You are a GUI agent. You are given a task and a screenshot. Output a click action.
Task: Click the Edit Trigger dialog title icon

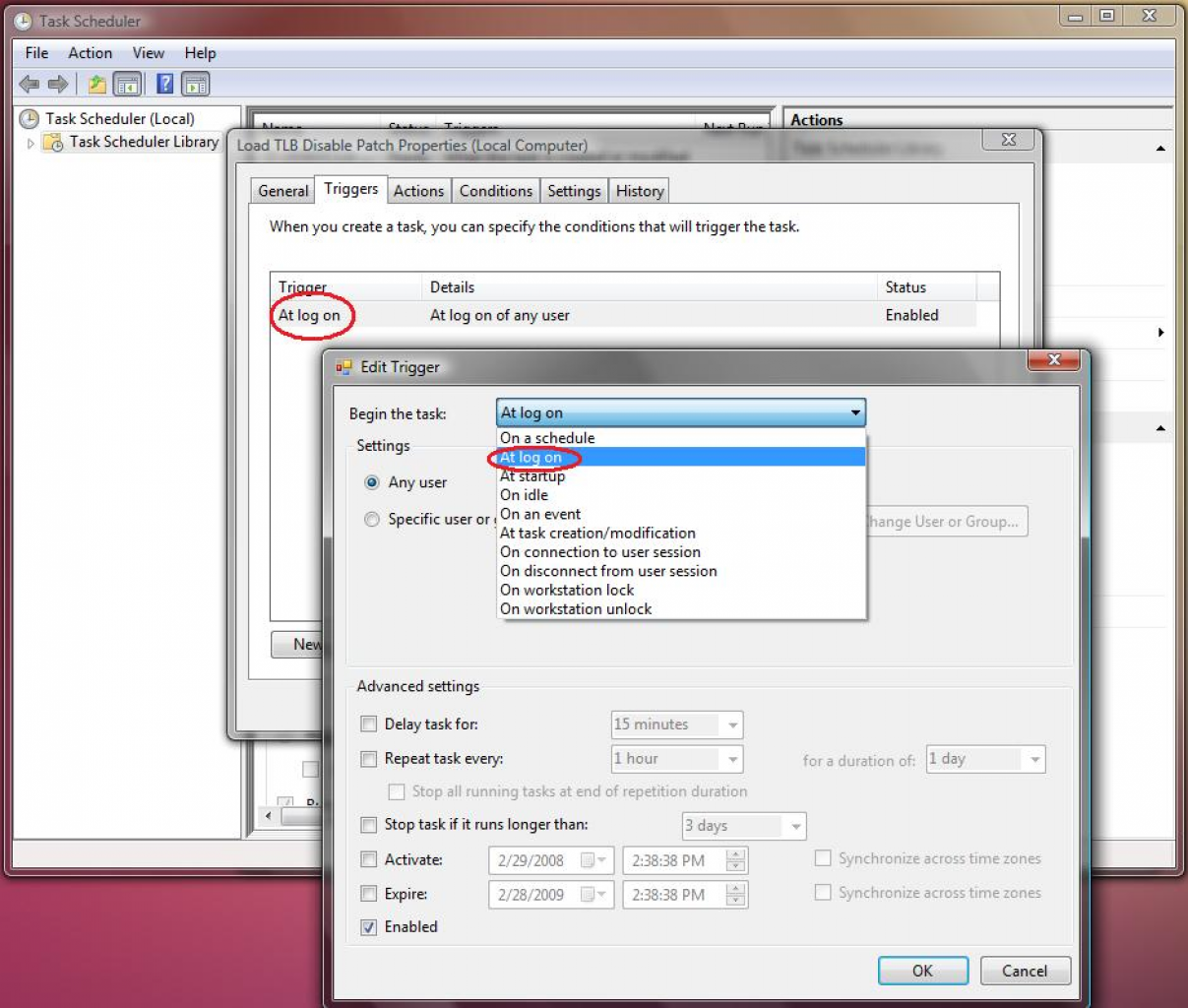coord(344,367)
